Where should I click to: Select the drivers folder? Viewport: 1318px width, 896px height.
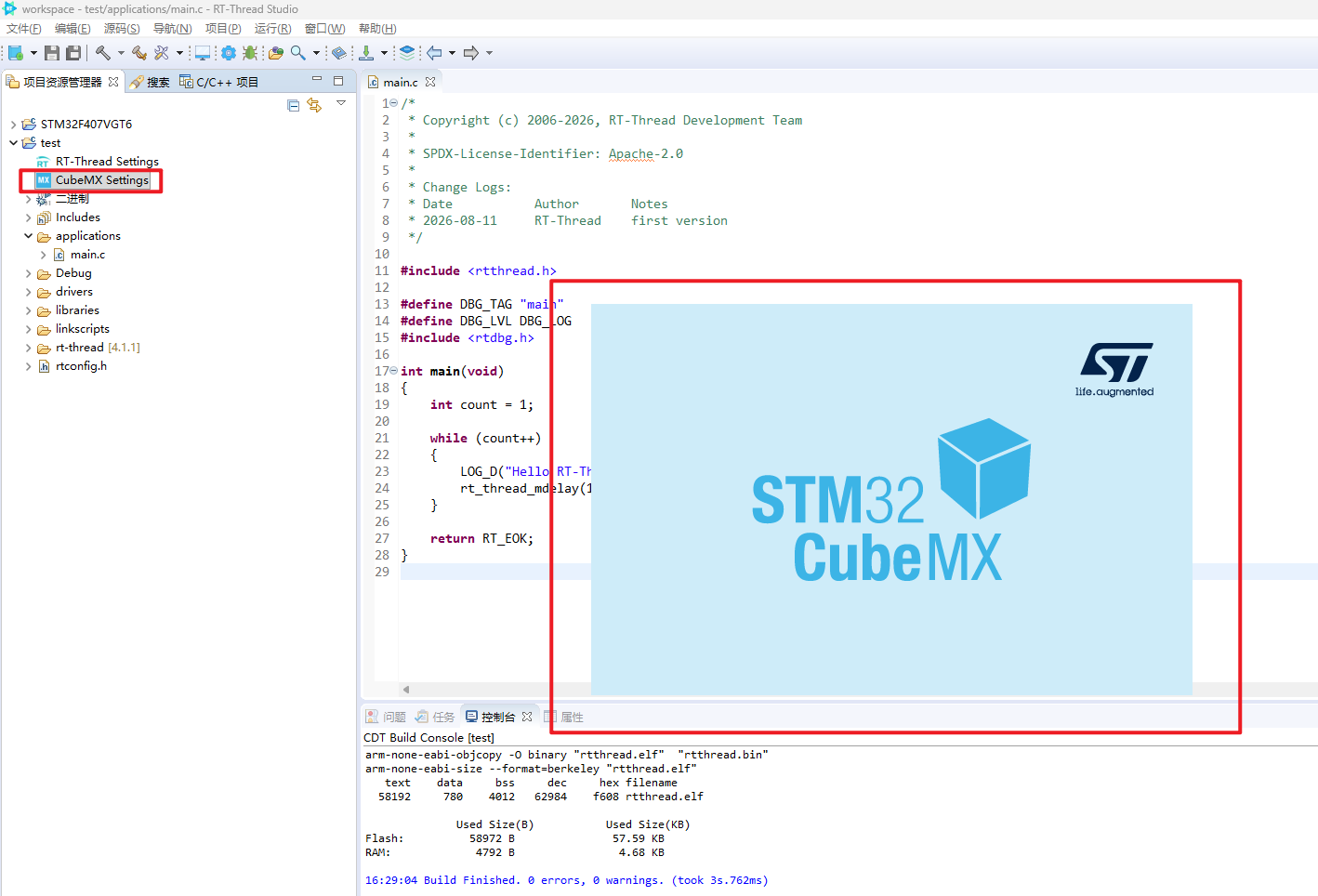click(x=73, y=292)
